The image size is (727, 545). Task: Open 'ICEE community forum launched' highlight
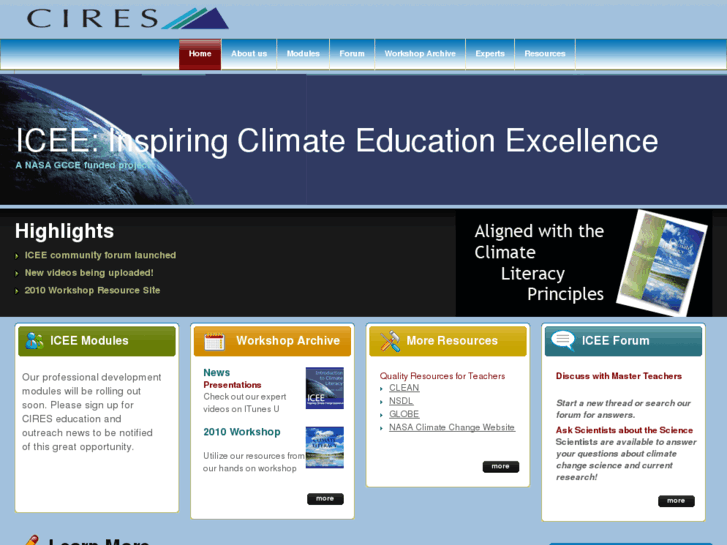tap(100, 256)
